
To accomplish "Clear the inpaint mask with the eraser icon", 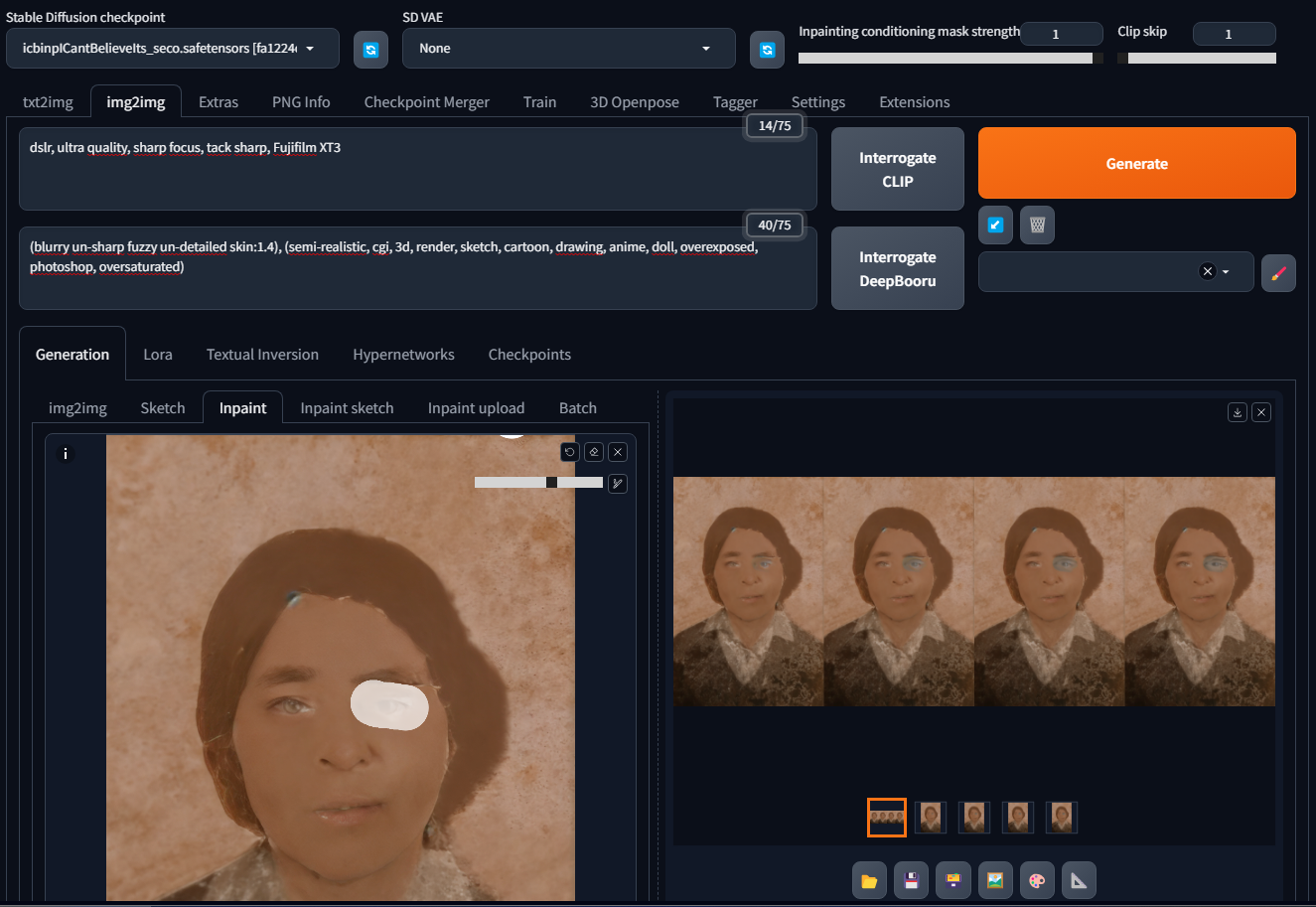I will tap(593, 452).
